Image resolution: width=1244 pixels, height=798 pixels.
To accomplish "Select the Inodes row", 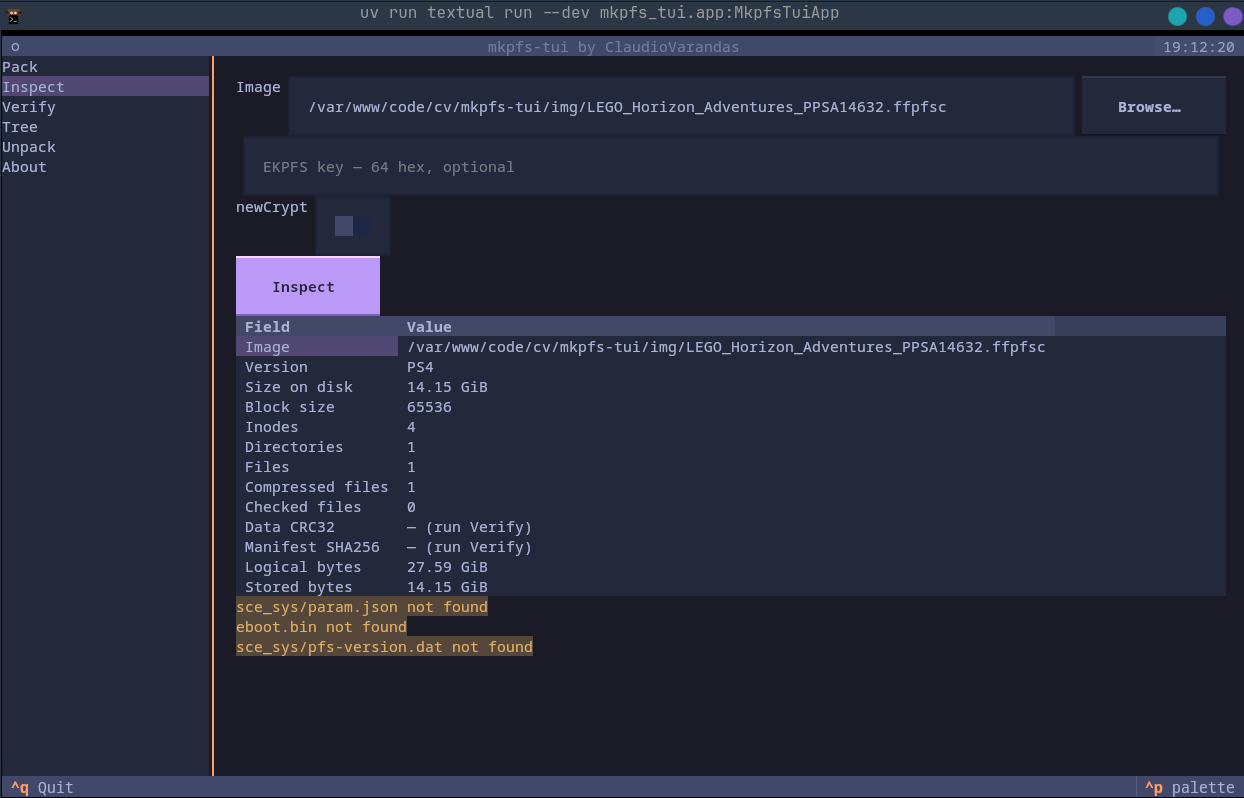I will [x=731, y=426].
